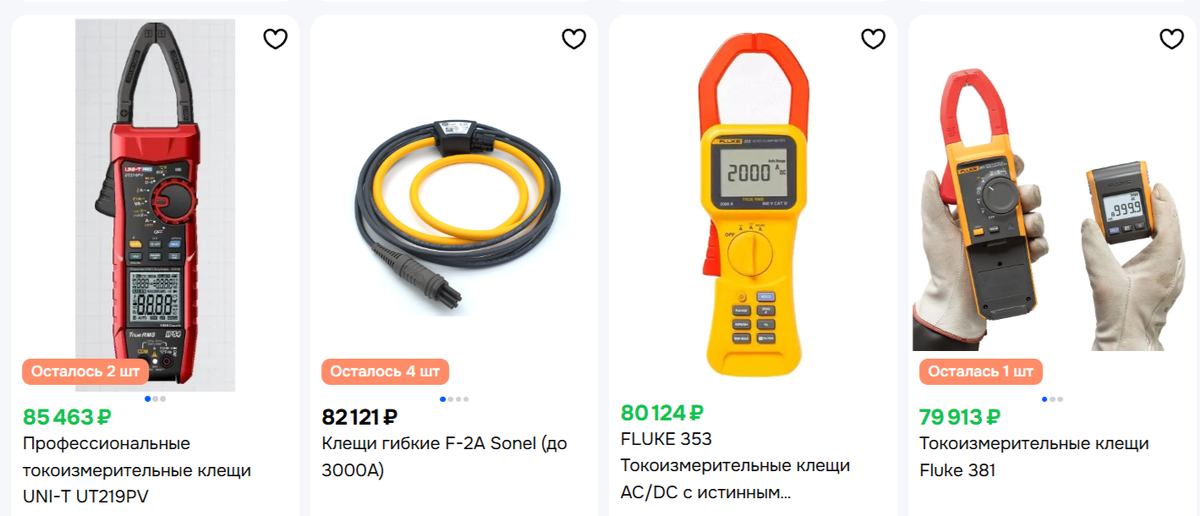
Task: Click 'Осталась 1 шт' badge on Fluke 381
Action: [x=981, y=371]
